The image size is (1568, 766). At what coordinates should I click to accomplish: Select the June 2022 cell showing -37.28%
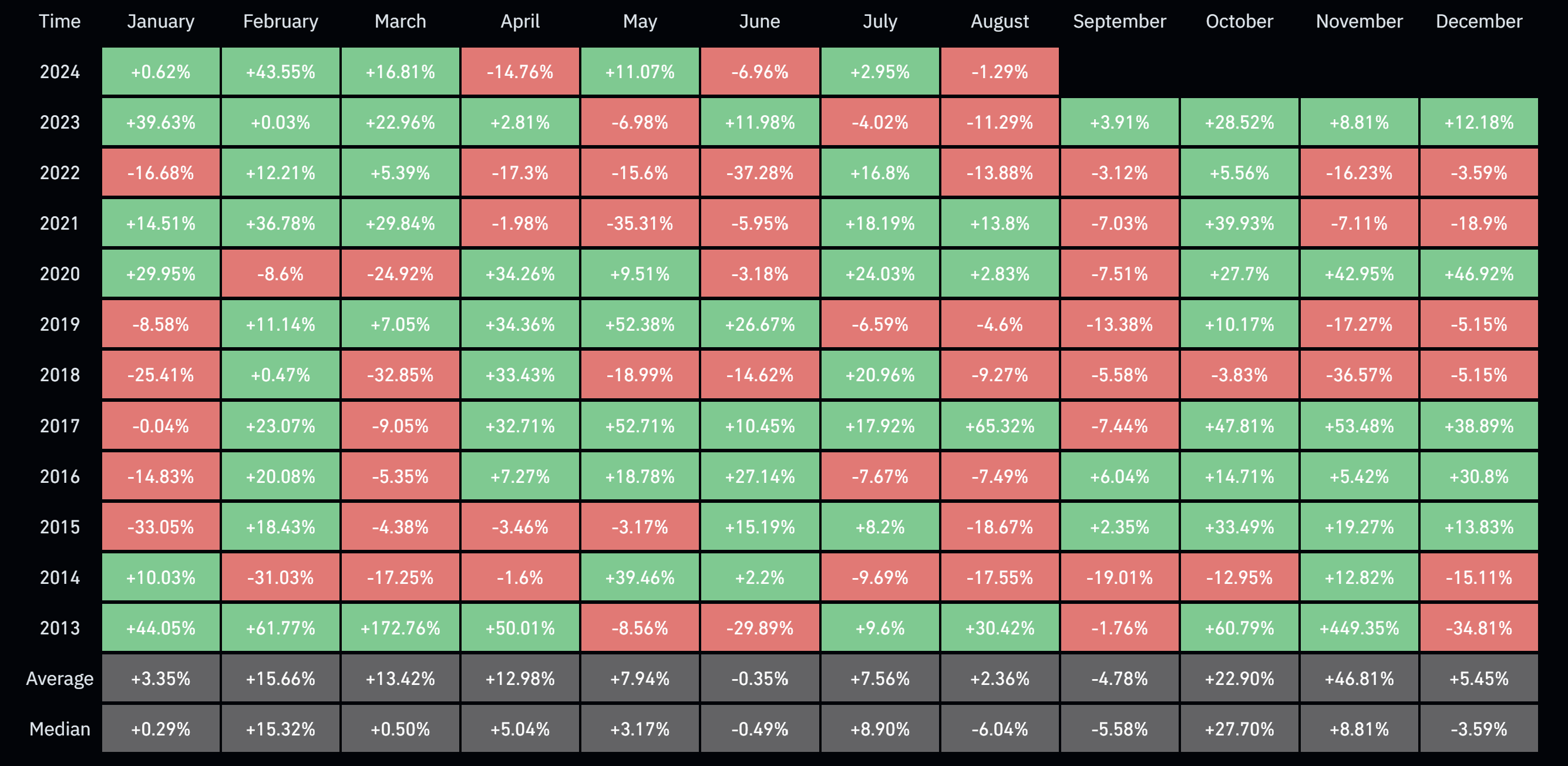[x=760, y=173]
